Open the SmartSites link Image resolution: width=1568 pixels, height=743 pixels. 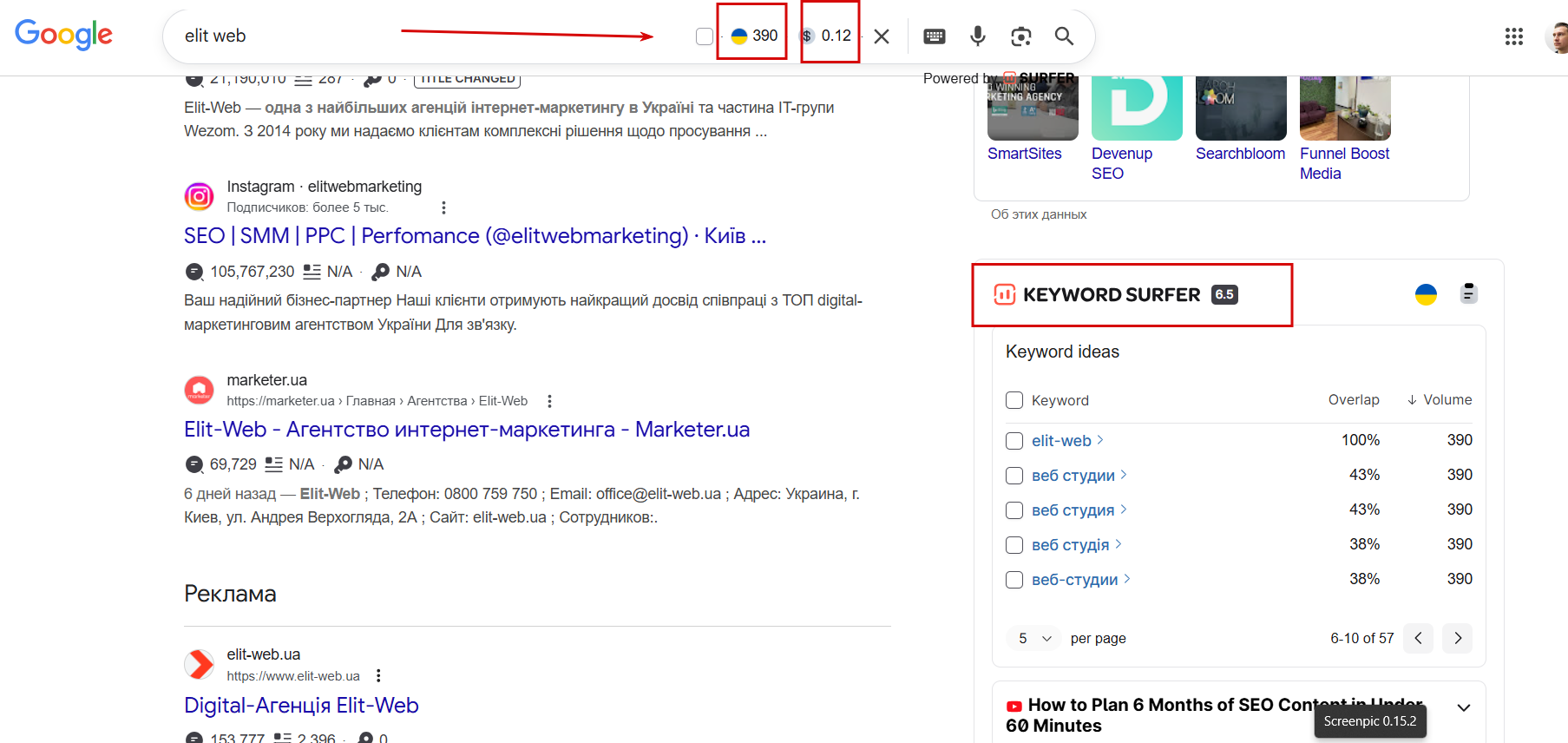point(1024,154)
